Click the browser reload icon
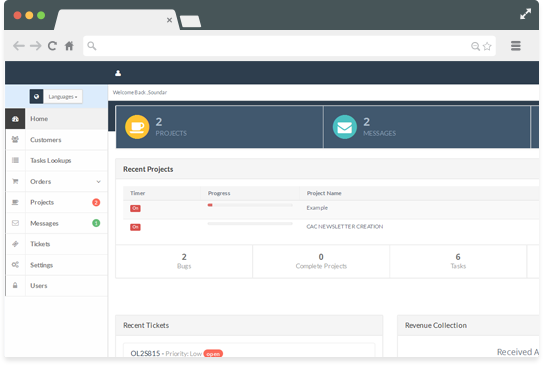The image size is (543, 365). (52, 46)
